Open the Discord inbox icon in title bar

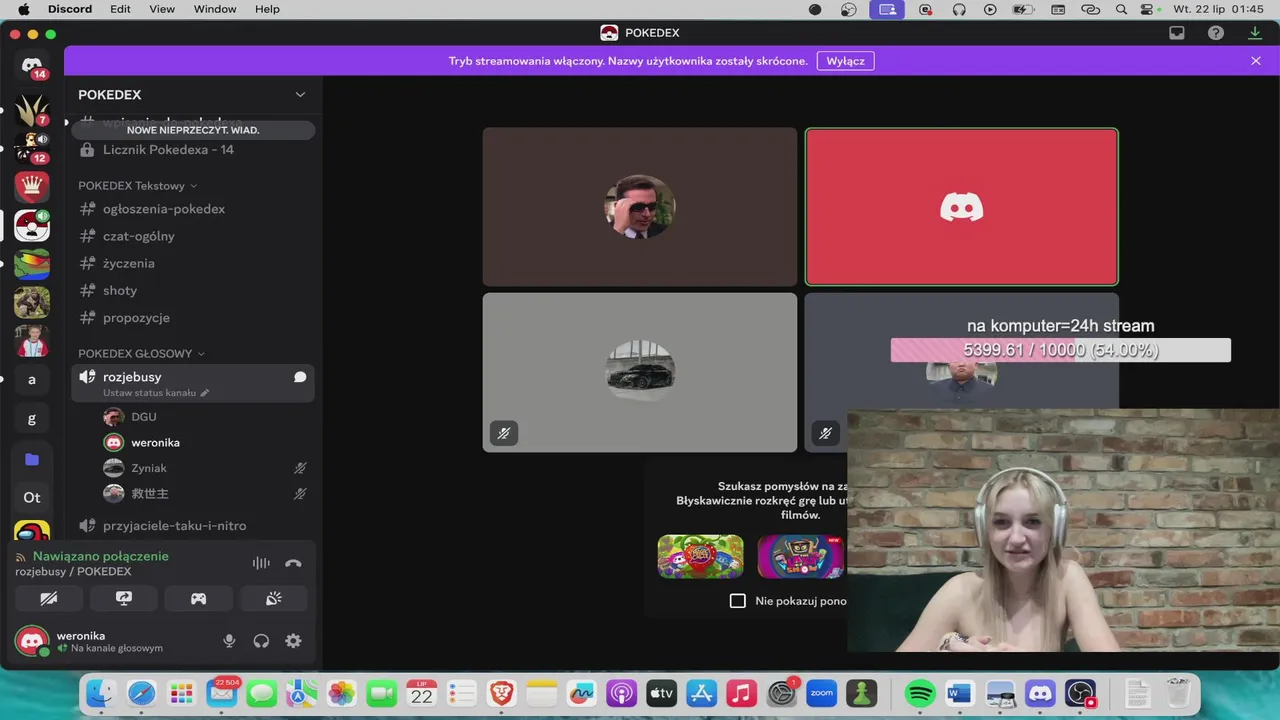pyautogui.click(x=1177, y=33)
